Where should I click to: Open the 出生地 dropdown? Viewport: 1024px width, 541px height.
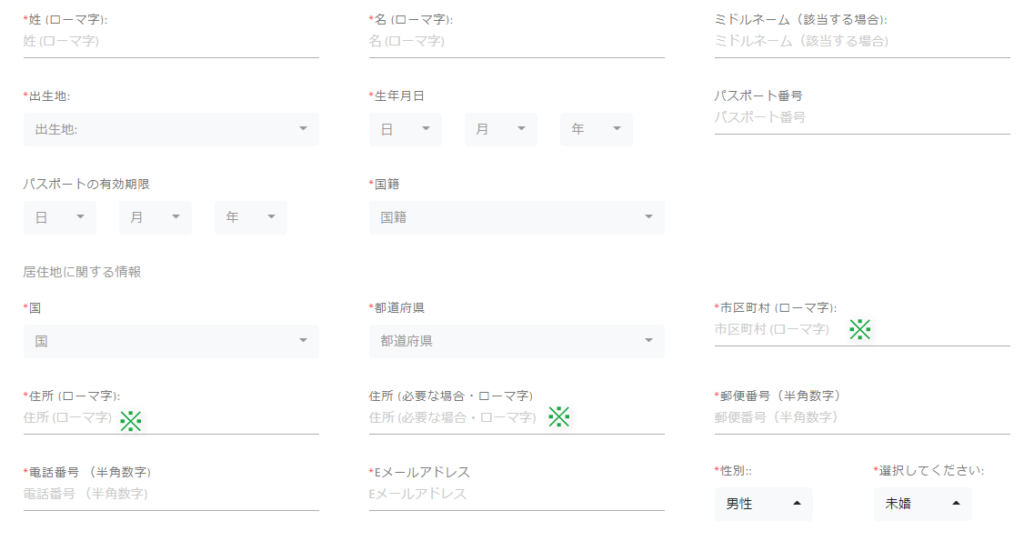coord(171,129)
